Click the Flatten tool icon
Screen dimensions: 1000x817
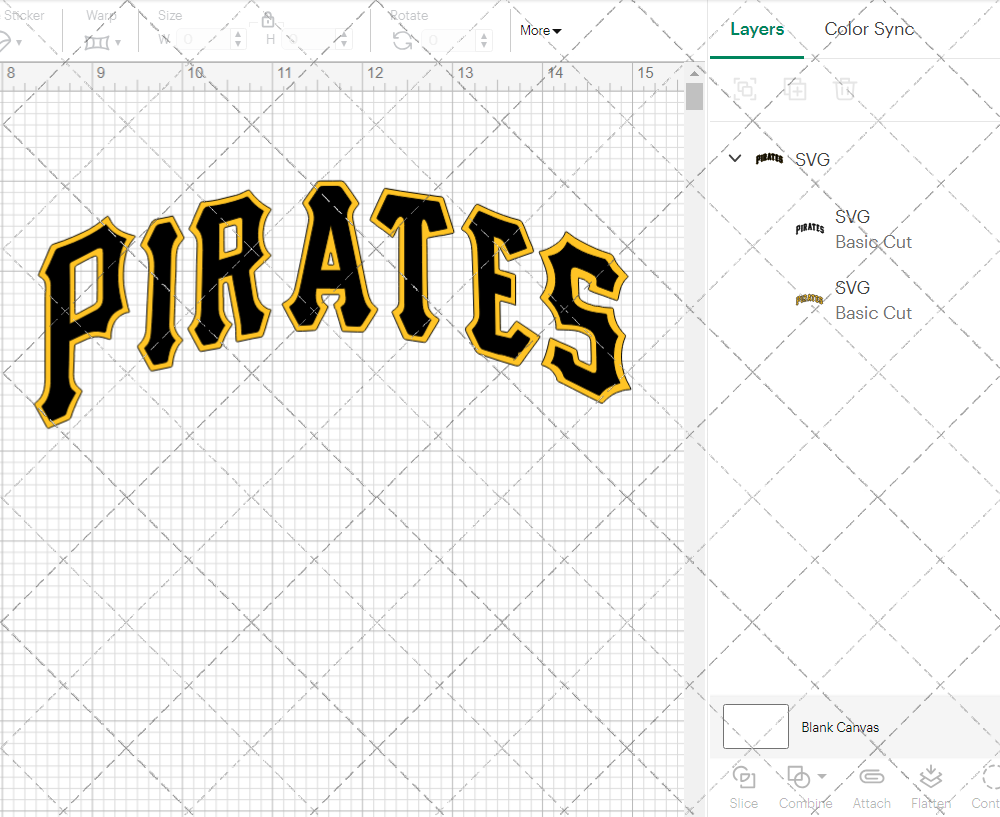click(x=930, y=777)
